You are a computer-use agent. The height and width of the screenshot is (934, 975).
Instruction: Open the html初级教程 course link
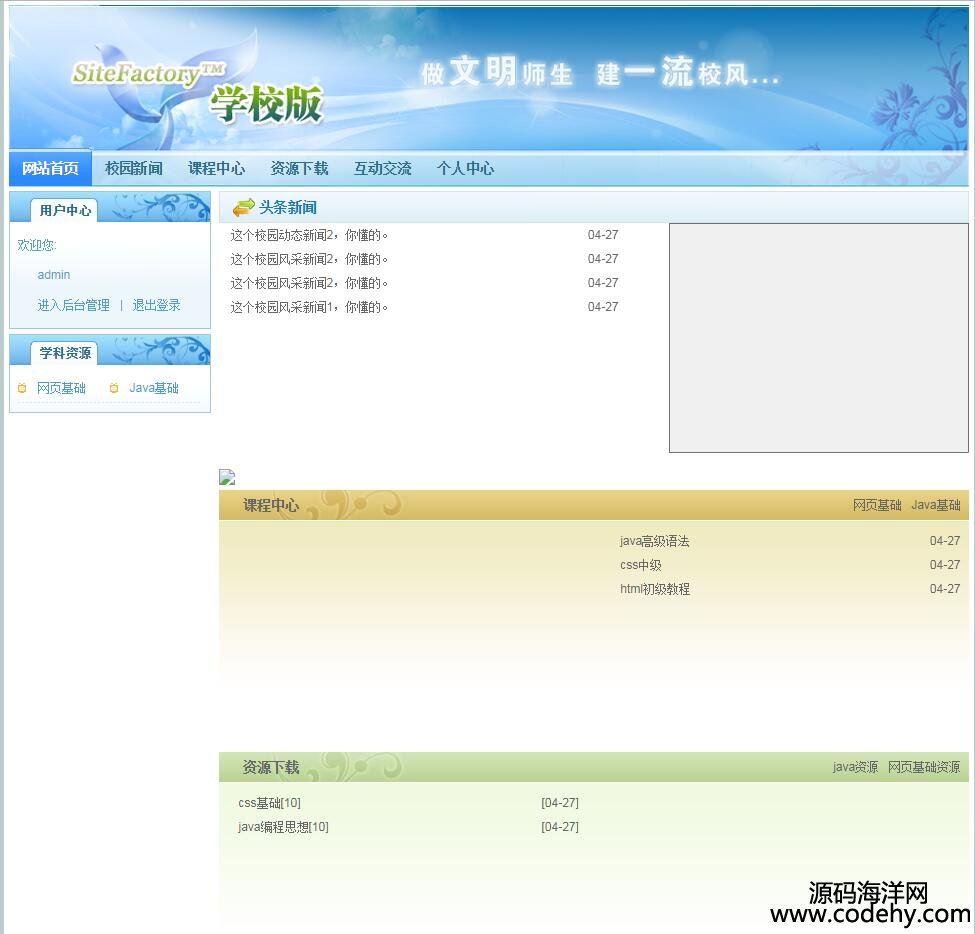point(654,589)
